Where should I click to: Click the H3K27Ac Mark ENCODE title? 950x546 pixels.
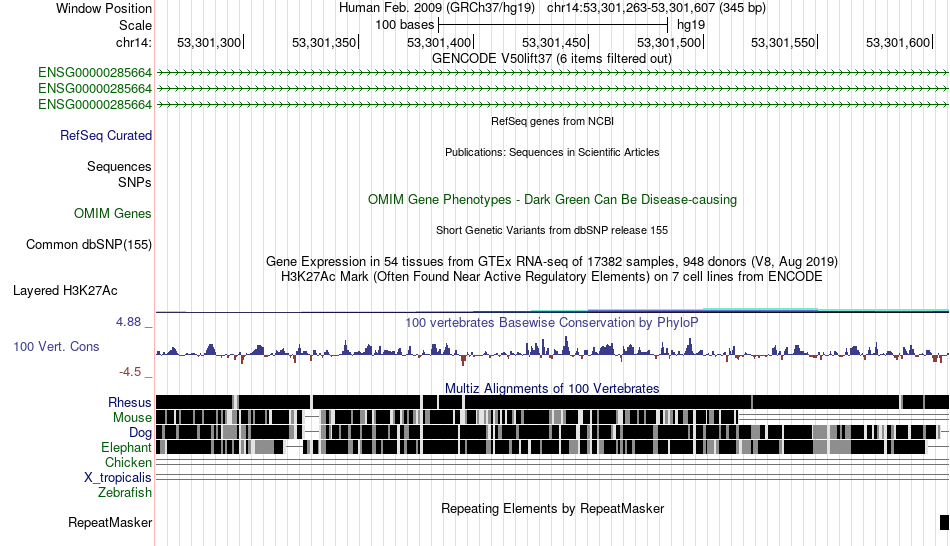[x=552, y=277]
